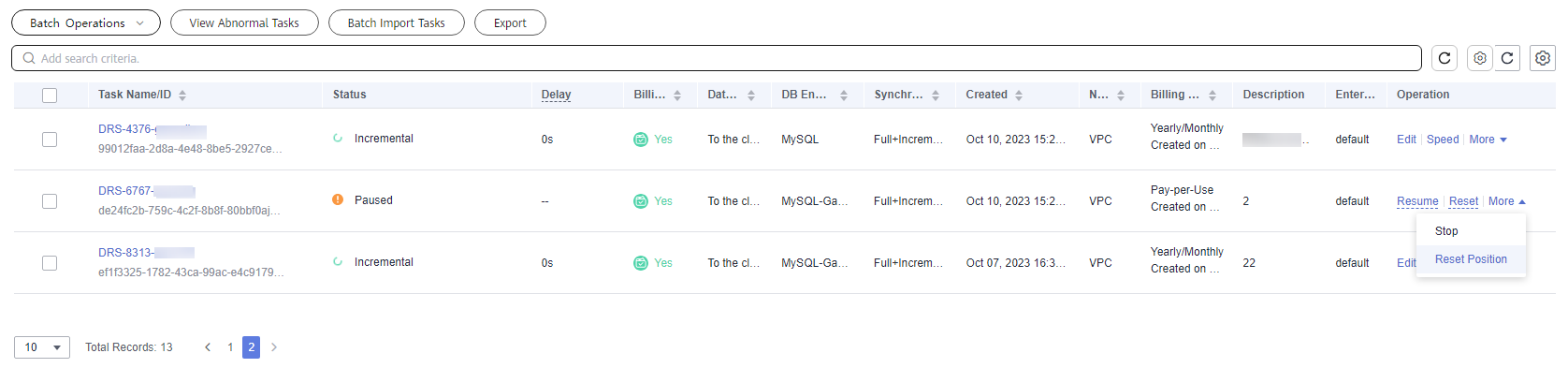1568x368 pixels.
Task: Check the DRS-8313 task row checkbox
Action: pyautogui.click(x=50, y=263)
